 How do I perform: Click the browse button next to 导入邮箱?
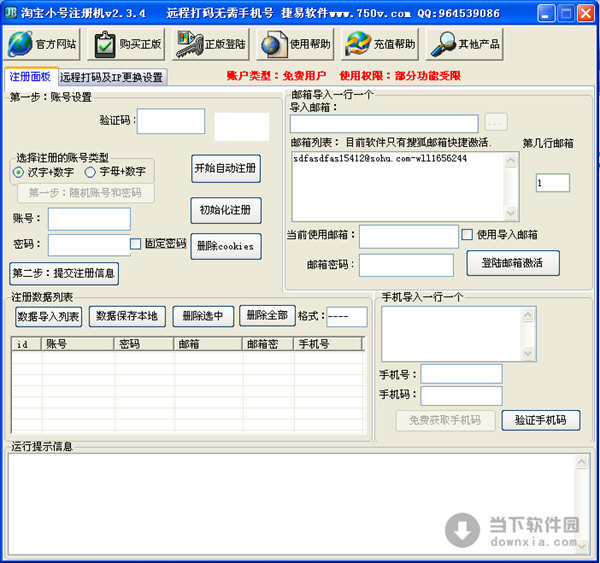coord(496,123)
